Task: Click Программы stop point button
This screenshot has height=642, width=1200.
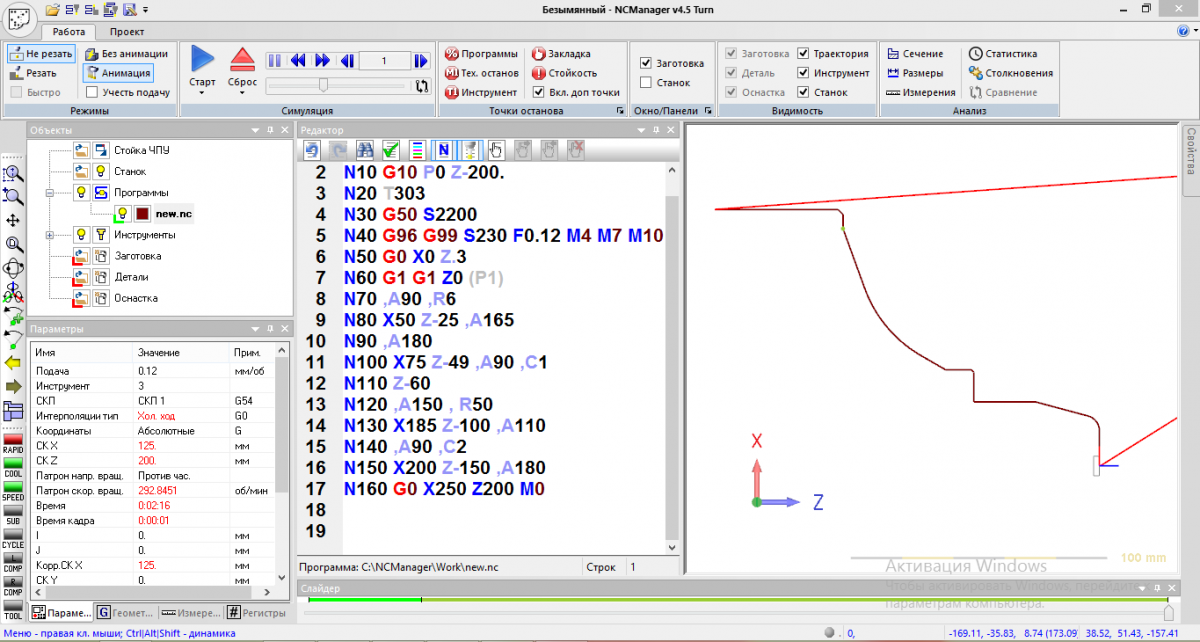Action: pos(481,54)
